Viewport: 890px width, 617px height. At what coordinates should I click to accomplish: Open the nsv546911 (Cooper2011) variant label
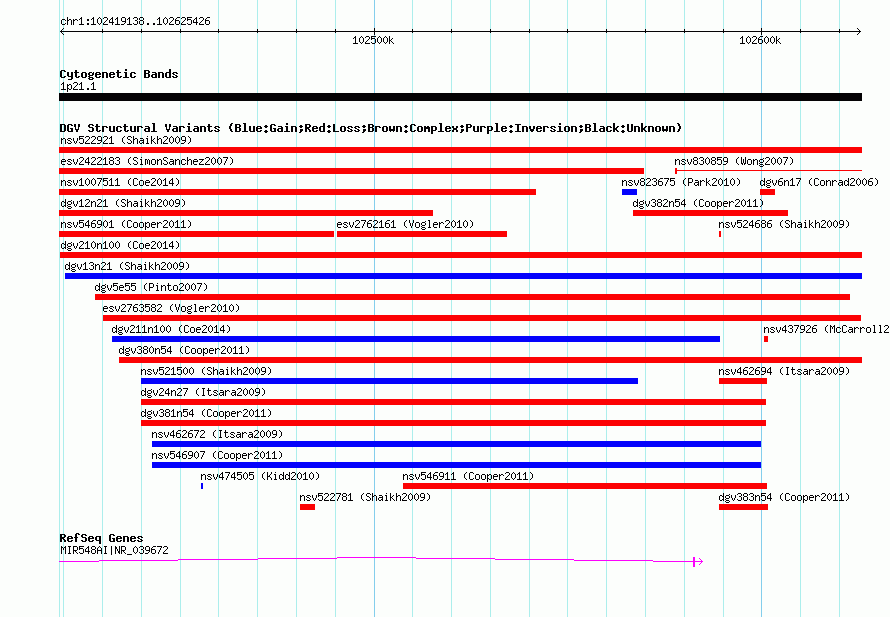468,476
